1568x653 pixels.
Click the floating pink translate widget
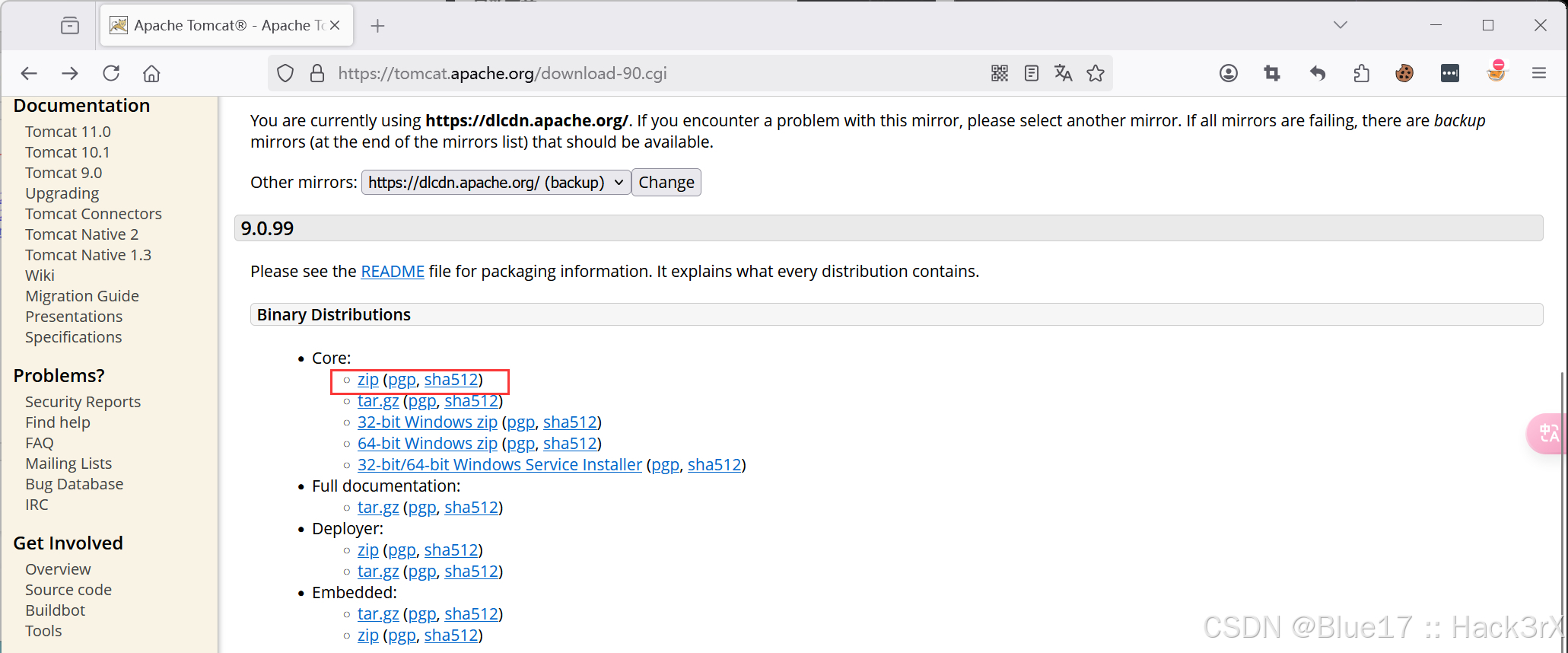click(x=1547, y=434)
